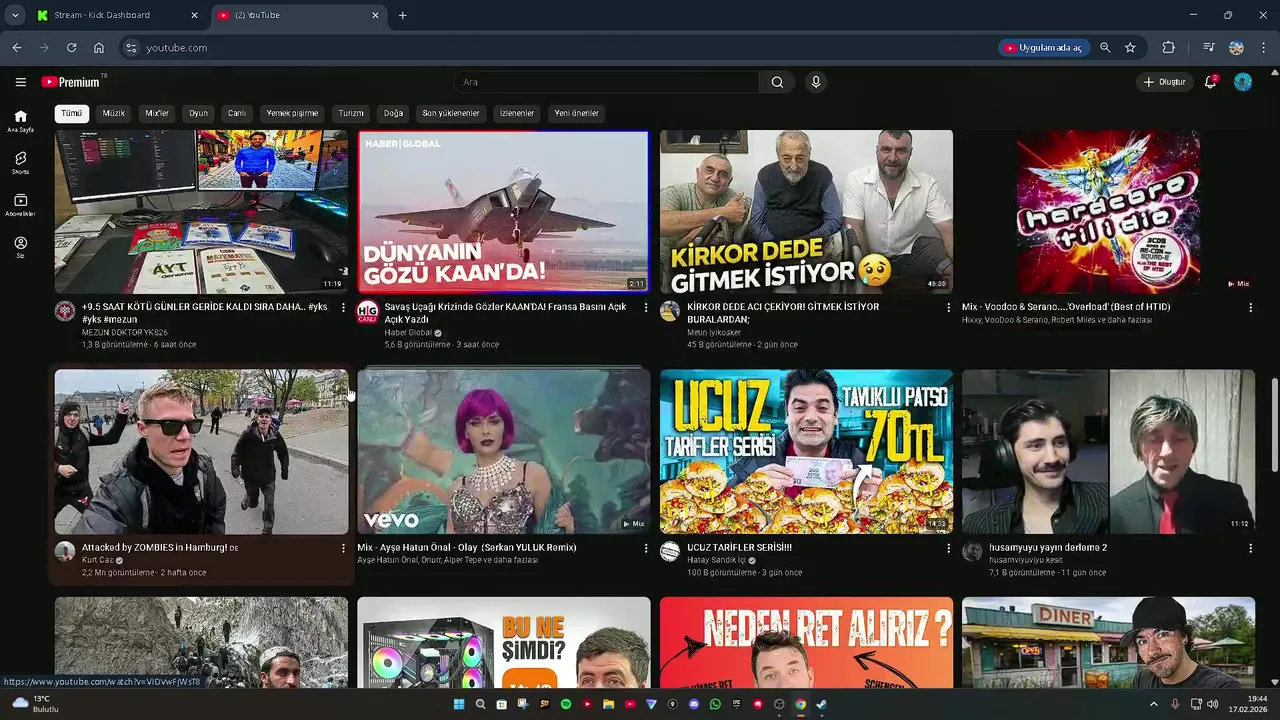This screenshot has width=1280, height=720.
Task: Open YouTube notifications bell
Action: (1210, 82)
